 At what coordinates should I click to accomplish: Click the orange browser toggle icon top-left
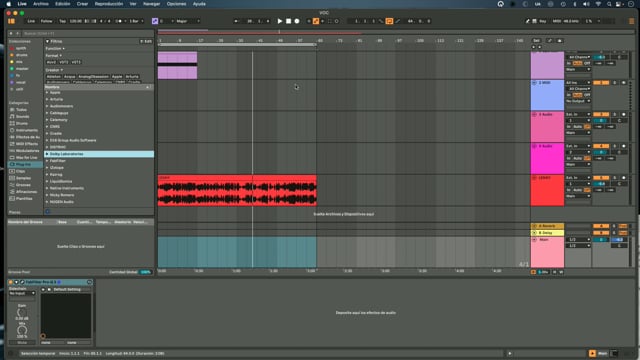point(11,21)
